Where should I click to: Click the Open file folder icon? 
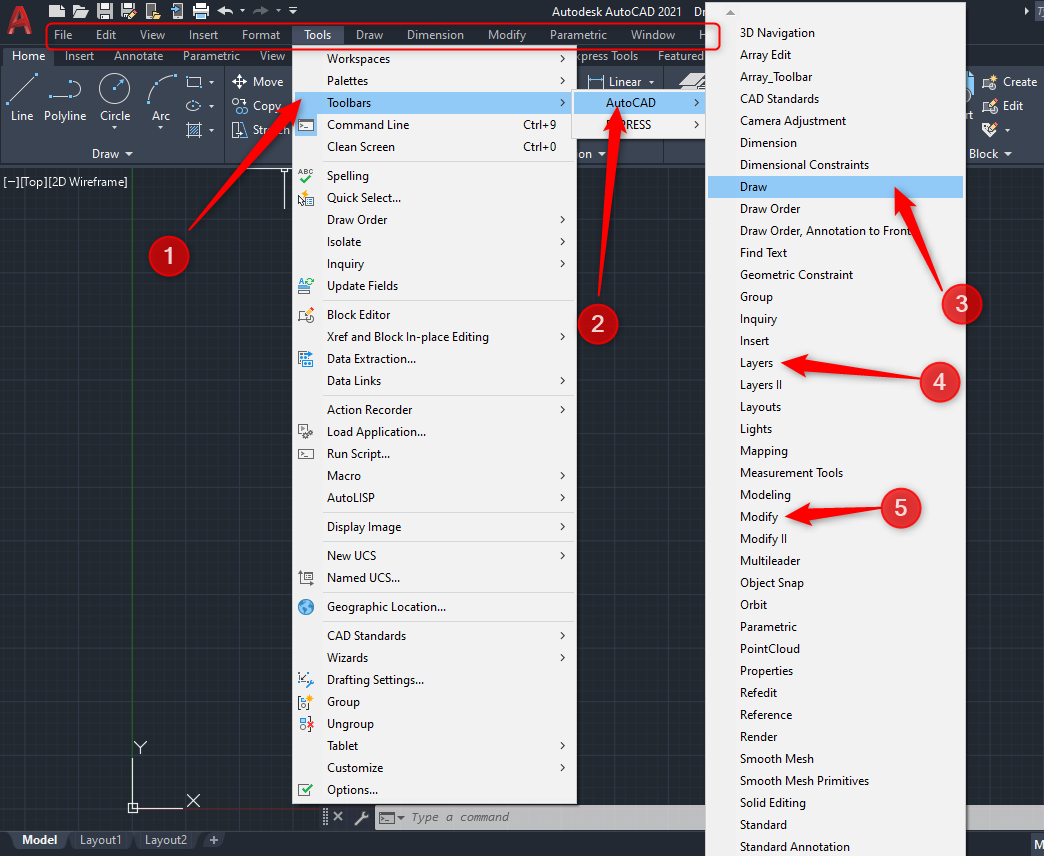point(81,11)
